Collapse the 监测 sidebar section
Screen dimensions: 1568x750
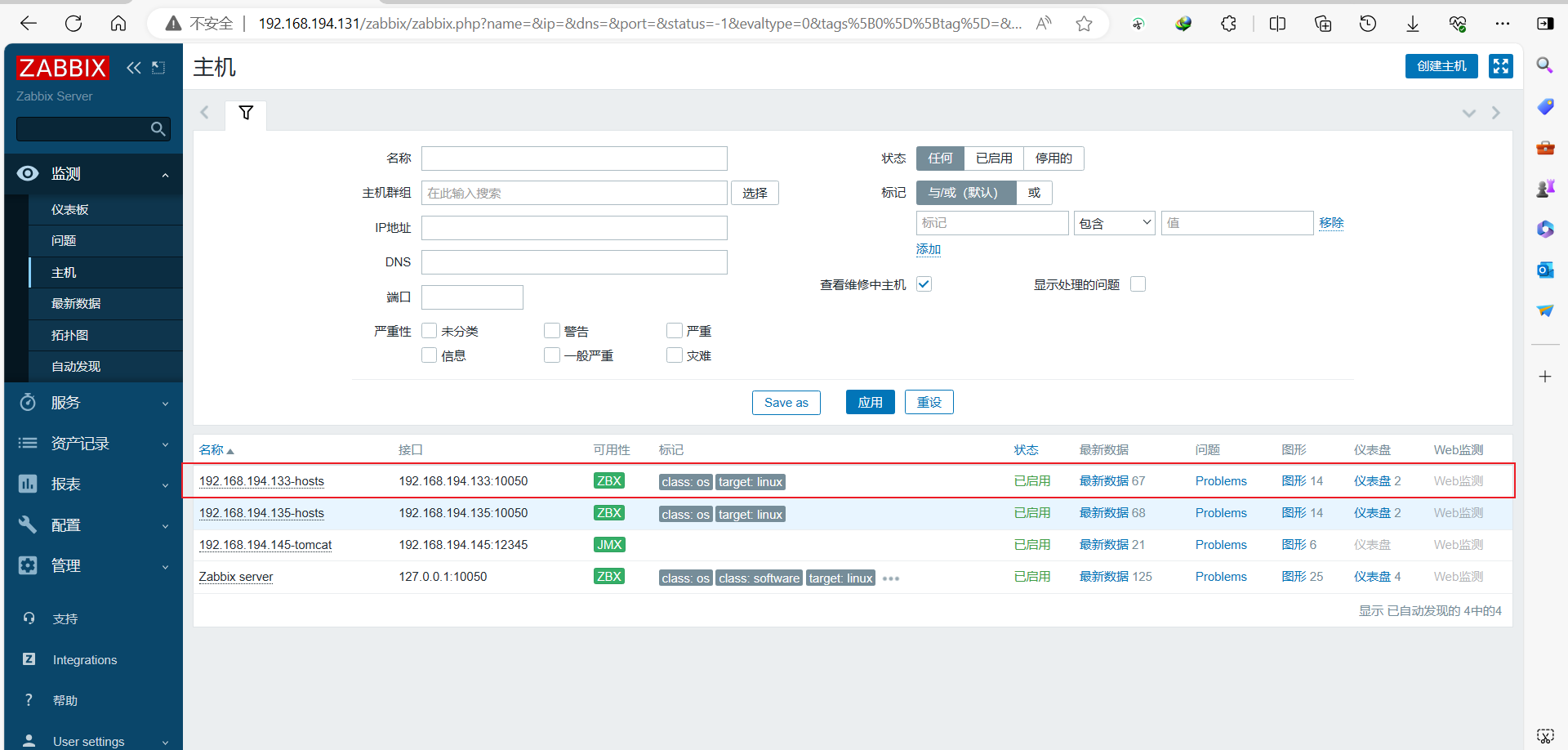tap(93, 174)
